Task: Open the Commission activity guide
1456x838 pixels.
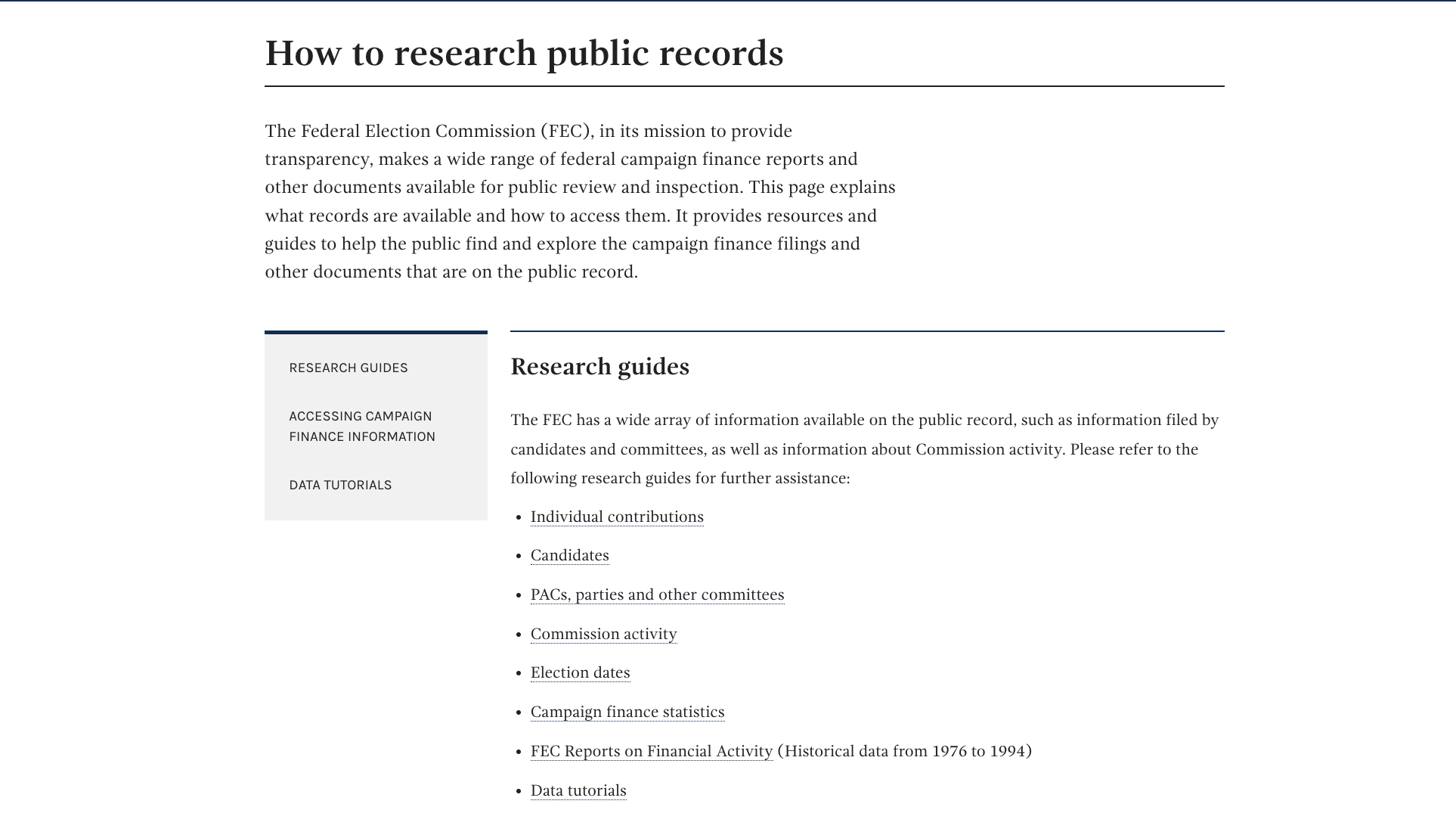Action: tap(604, 634)
